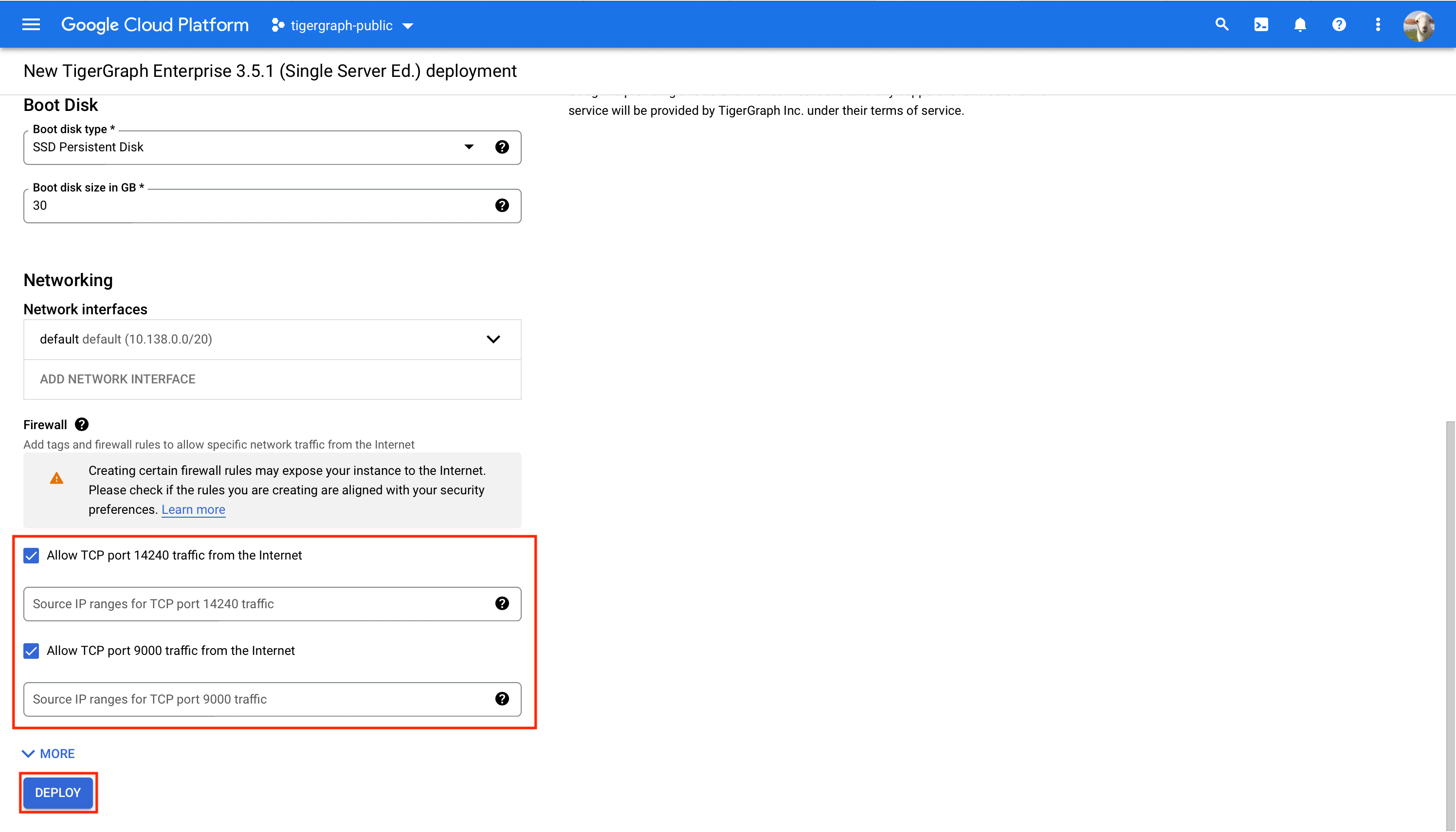Click the search magnifier icon
The height and width of the screenshot is (832, 1456).
pos(1222,25)
